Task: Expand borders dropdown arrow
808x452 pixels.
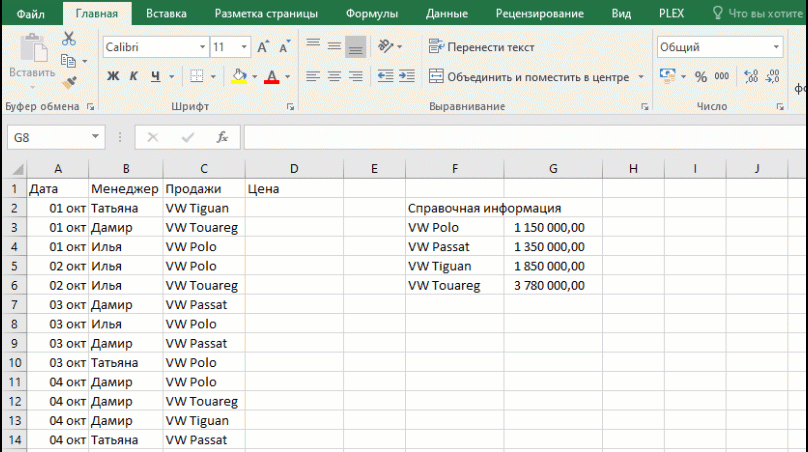Action: 213,77
